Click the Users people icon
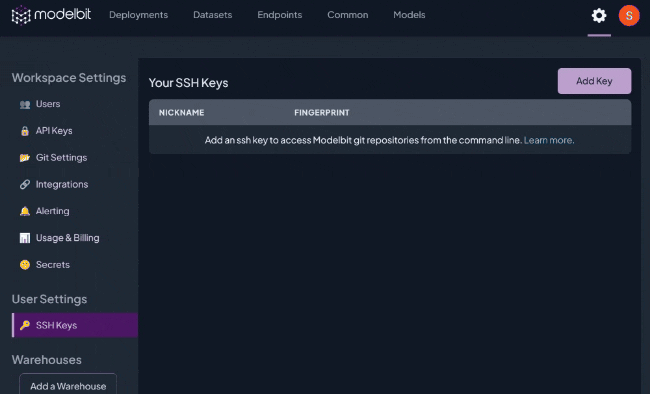This screenshot has width=650, height=394. pyautogui.click(x=25, y=105)
